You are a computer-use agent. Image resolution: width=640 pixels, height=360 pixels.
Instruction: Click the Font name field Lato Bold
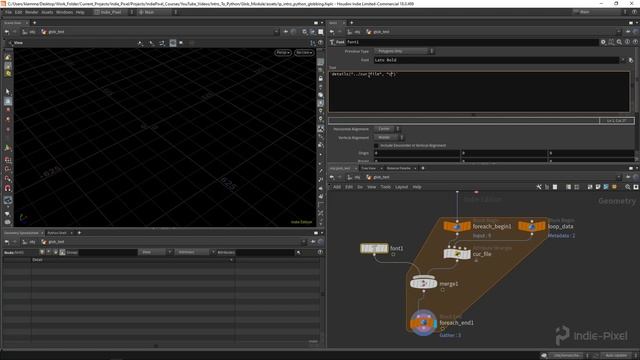pos(496,60)
